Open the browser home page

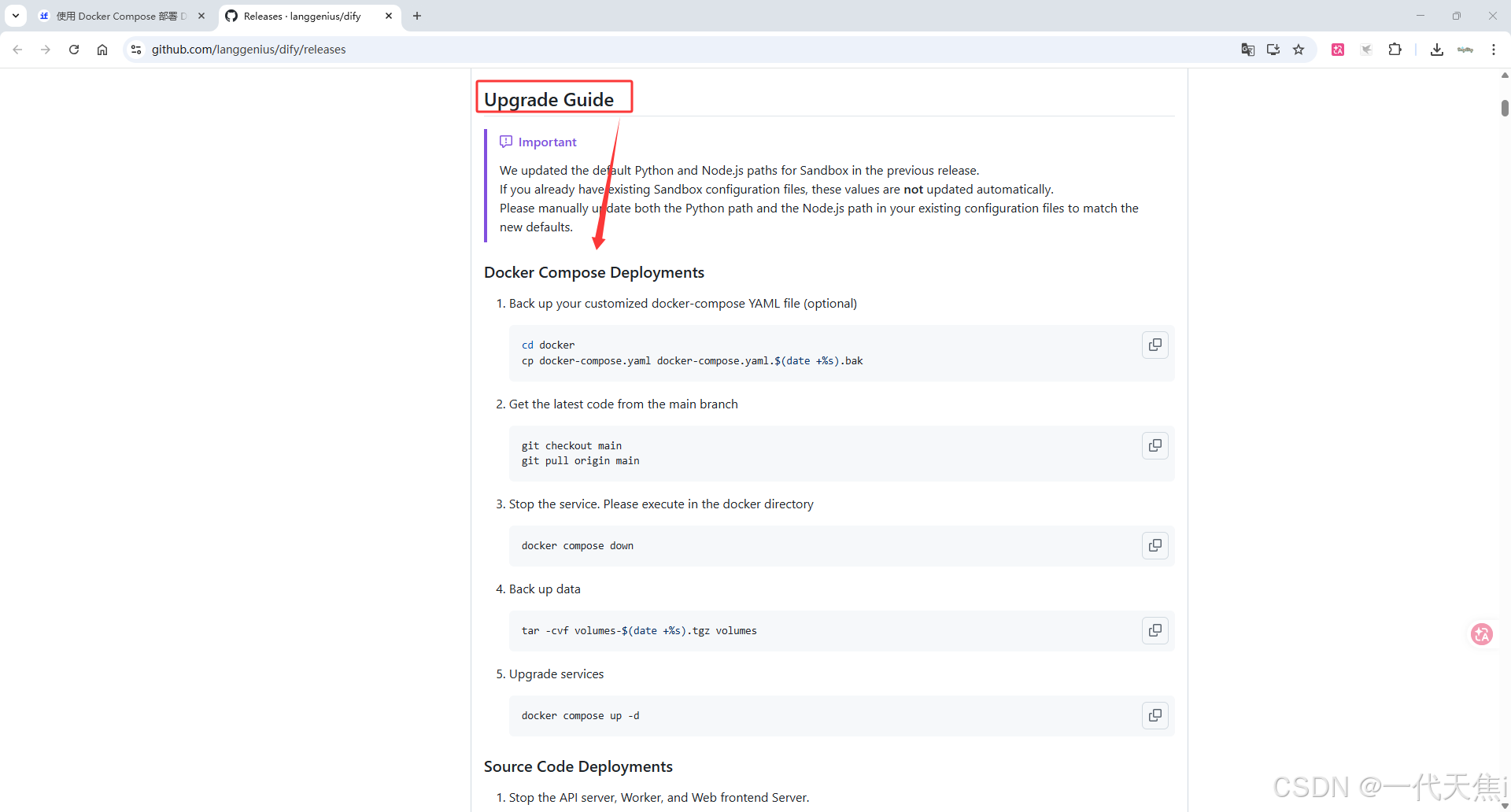click(102, 50)
